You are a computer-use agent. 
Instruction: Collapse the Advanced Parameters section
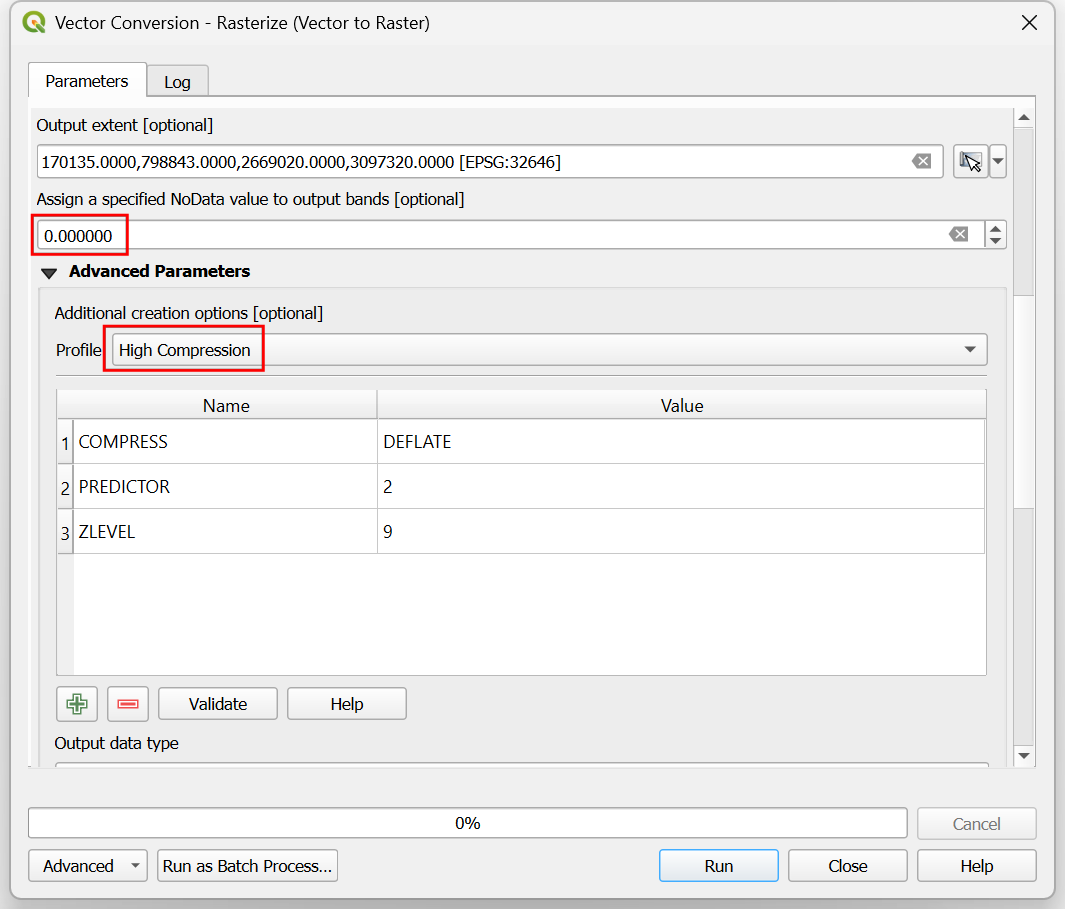pos(49,272)
